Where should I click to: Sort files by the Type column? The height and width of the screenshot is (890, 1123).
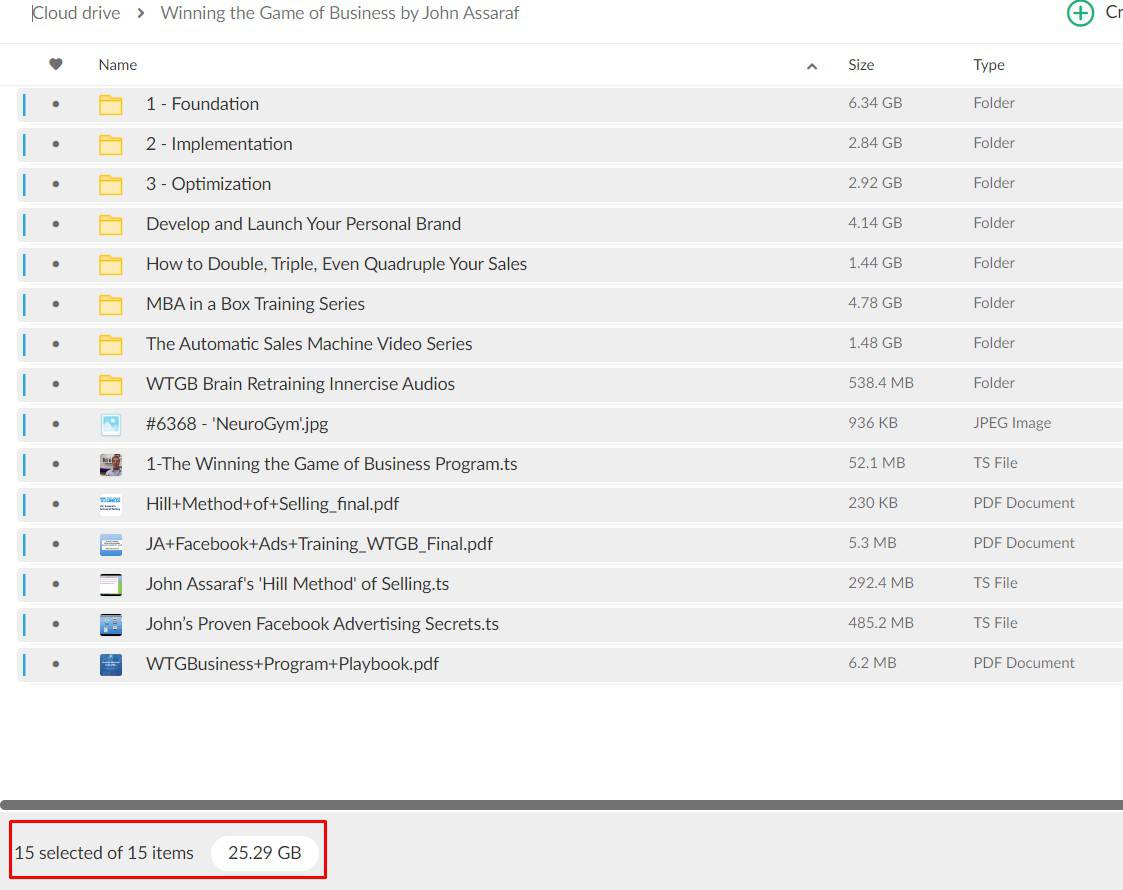(988, 65)
